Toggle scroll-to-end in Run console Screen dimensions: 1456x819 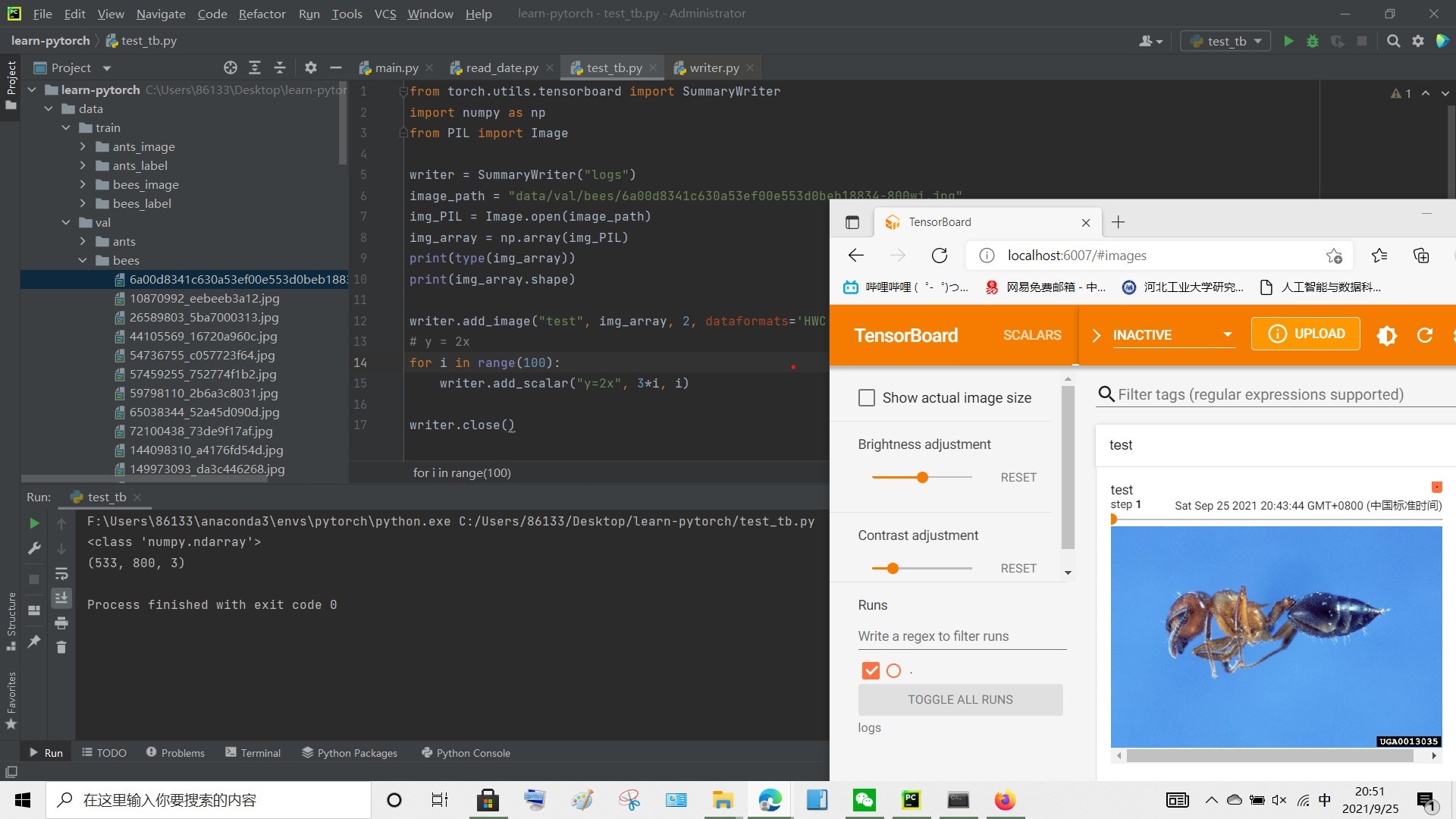click(61, 598)
